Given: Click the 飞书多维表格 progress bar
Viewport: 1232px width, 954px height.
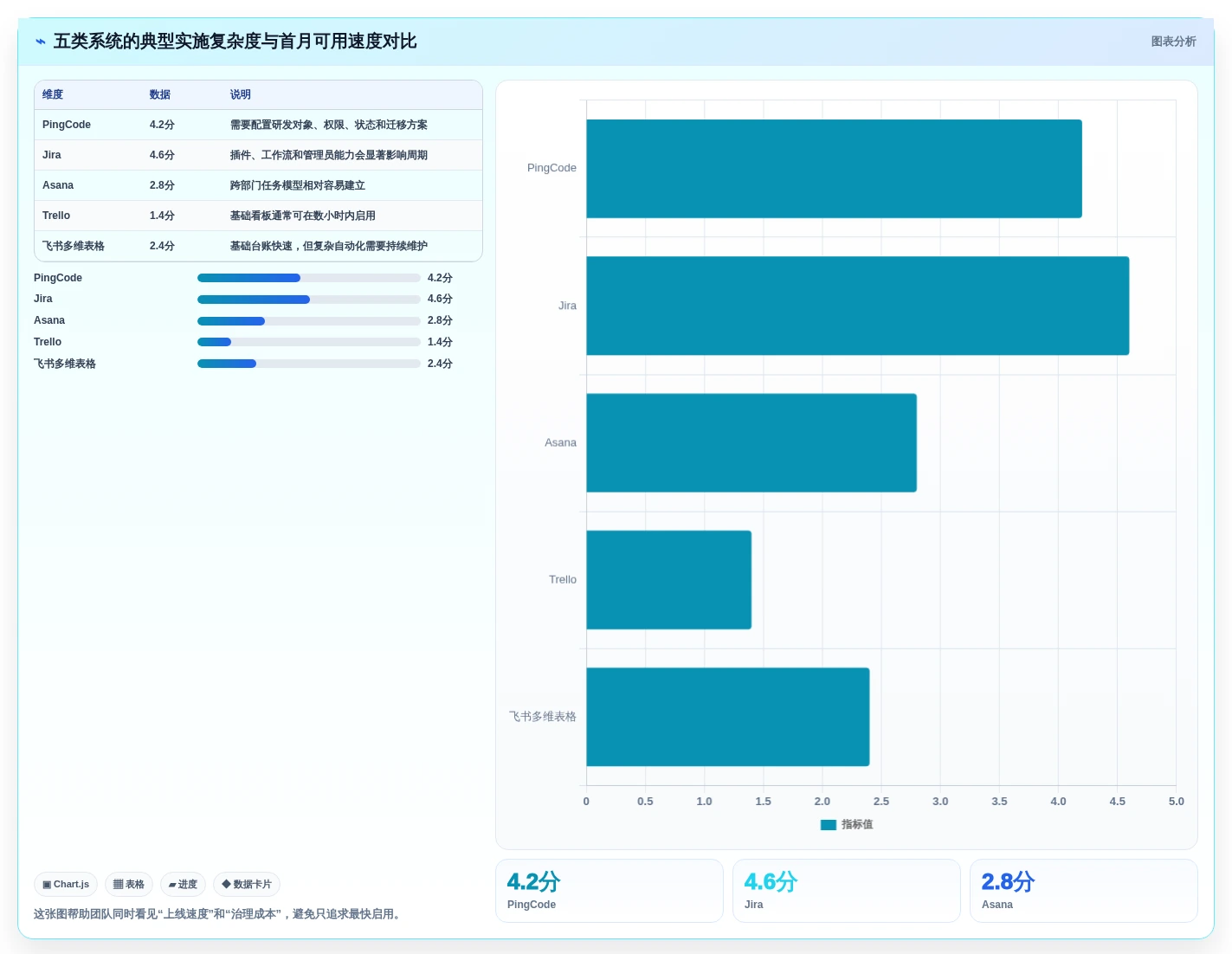Looking at the screenshot, I should [x=309, y=364].
